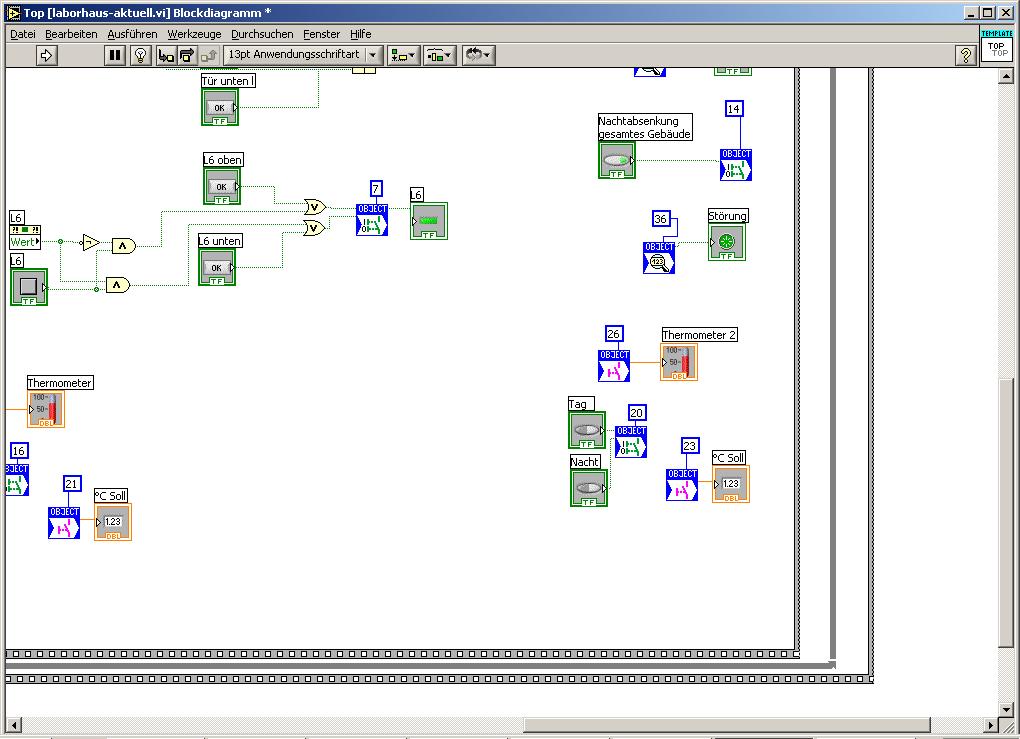Select the °C Soll indicator near constant 23
This screenshot has width=1020, height=739.
pyautogui.click(x=731, y=484)
